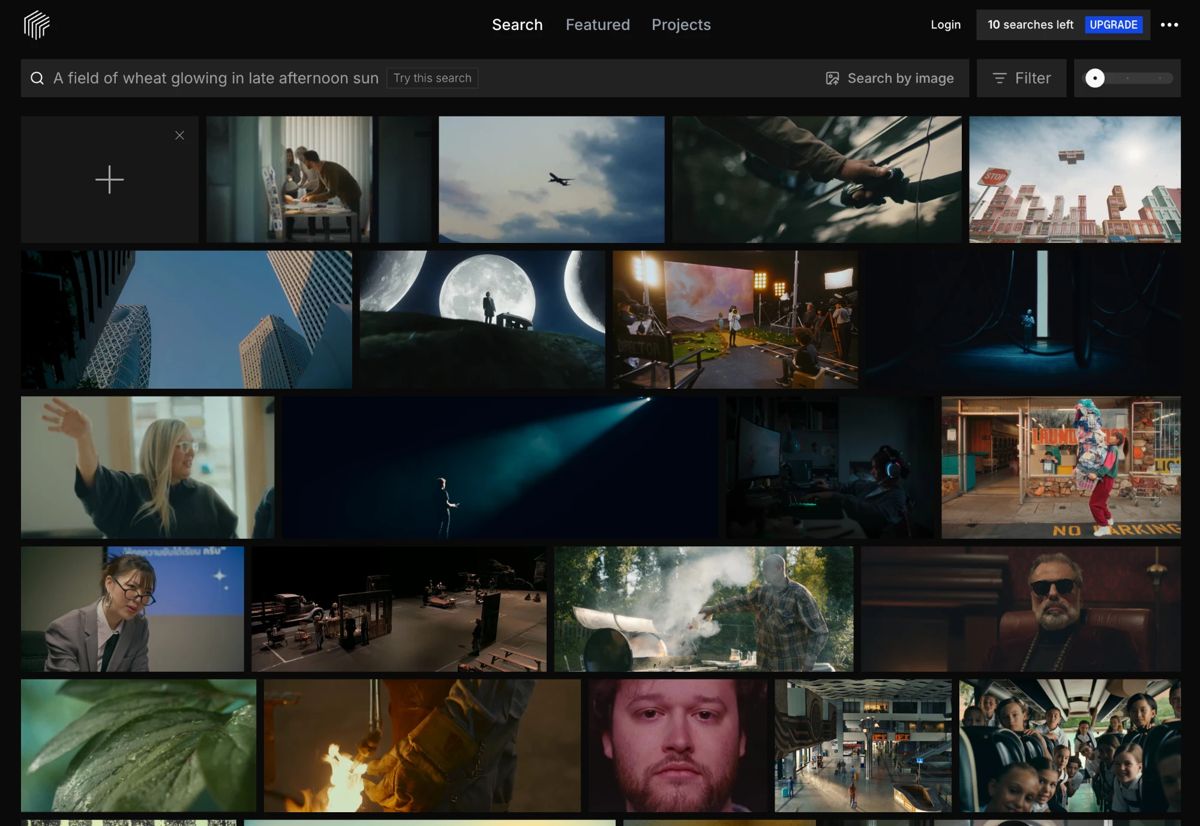This screenshot has height=826, width=1200.
Task: Open the full moon silhouette thumbnail
Action: pyautogui.click(x=482, y=319)
